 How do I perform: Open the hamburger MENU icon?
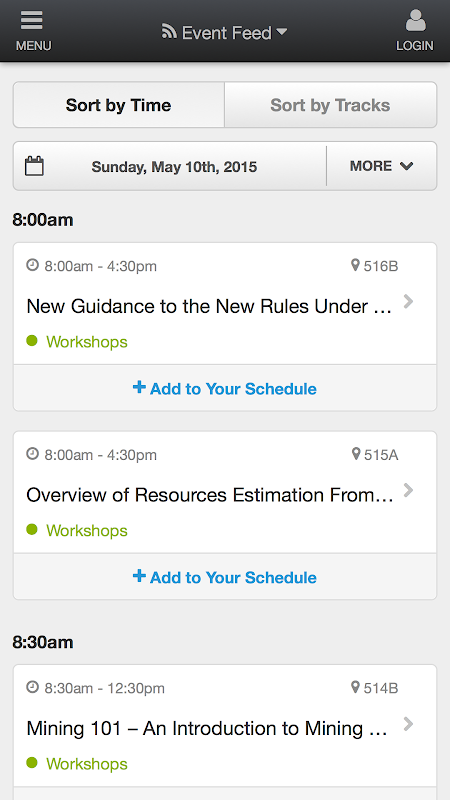click(x=32, y=20)
